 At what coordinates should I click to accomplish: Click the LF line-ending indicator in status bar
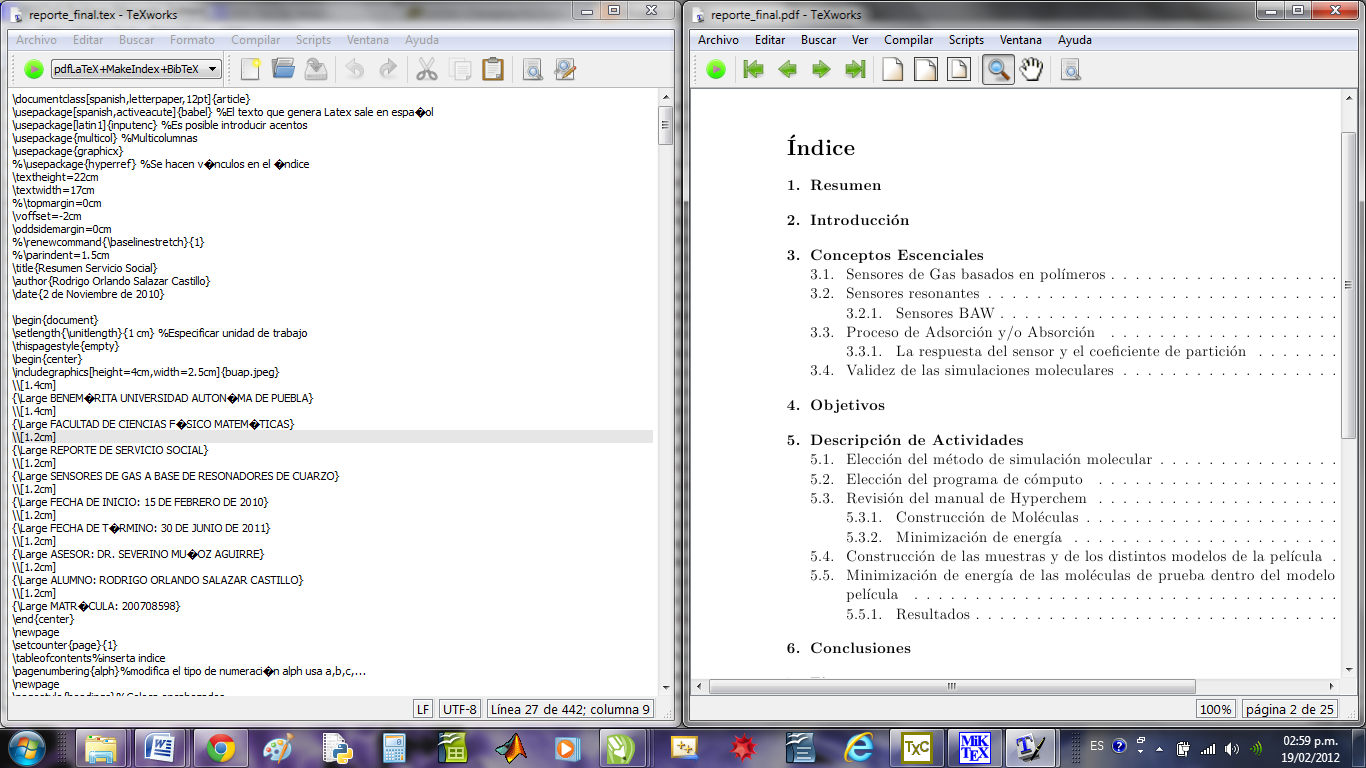pos(423,709)
